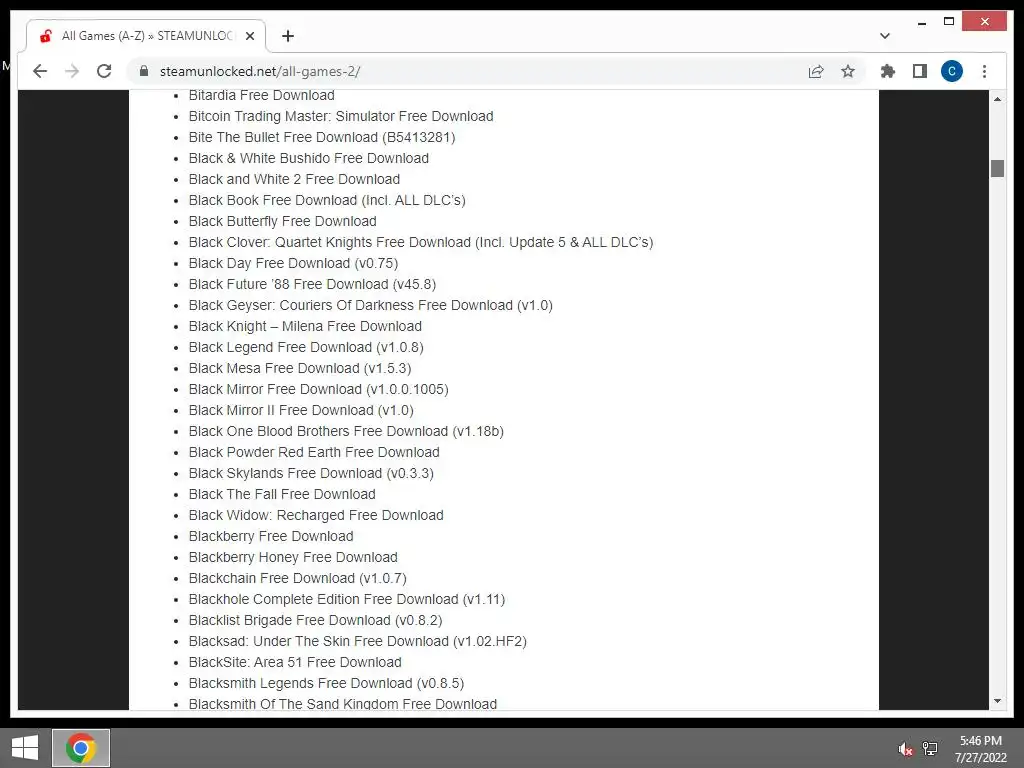Image resolution: width=1024 pixels, height=768 pixels.
Task: Click the muted volume tray icon
Action: (905, 749)
